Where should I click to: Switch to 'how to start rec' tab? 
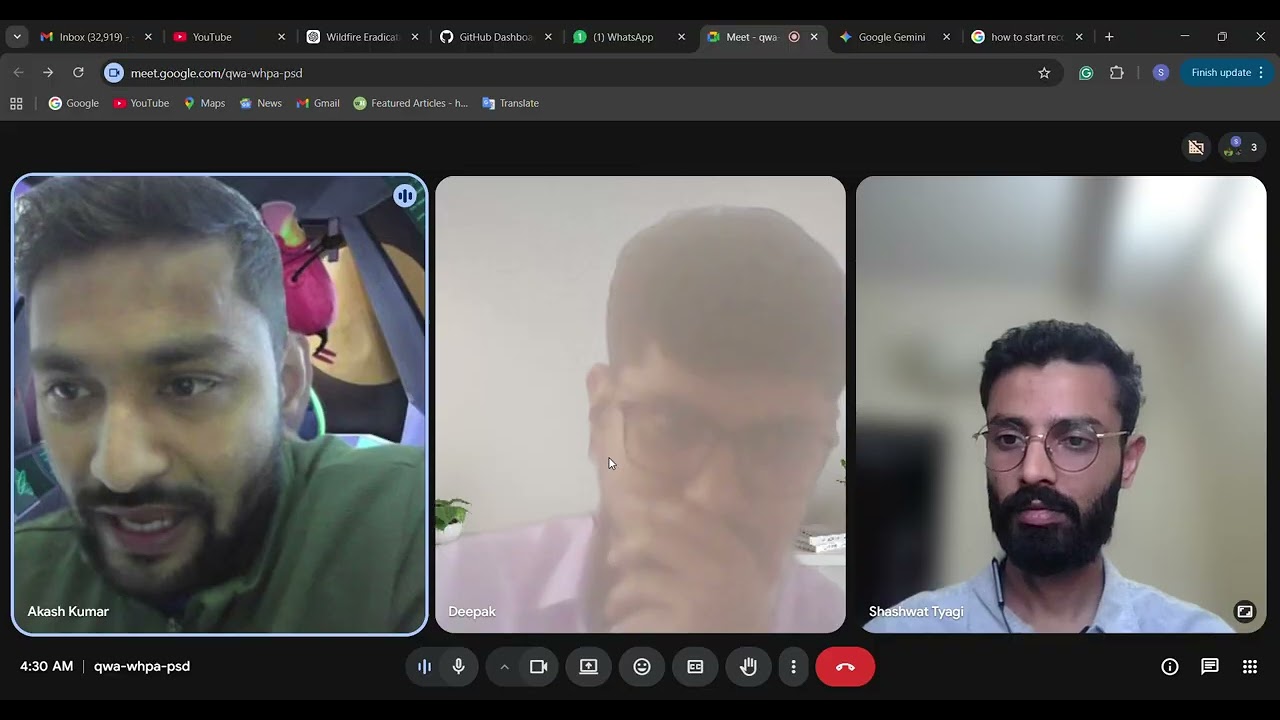click(x=1026, y=37)
